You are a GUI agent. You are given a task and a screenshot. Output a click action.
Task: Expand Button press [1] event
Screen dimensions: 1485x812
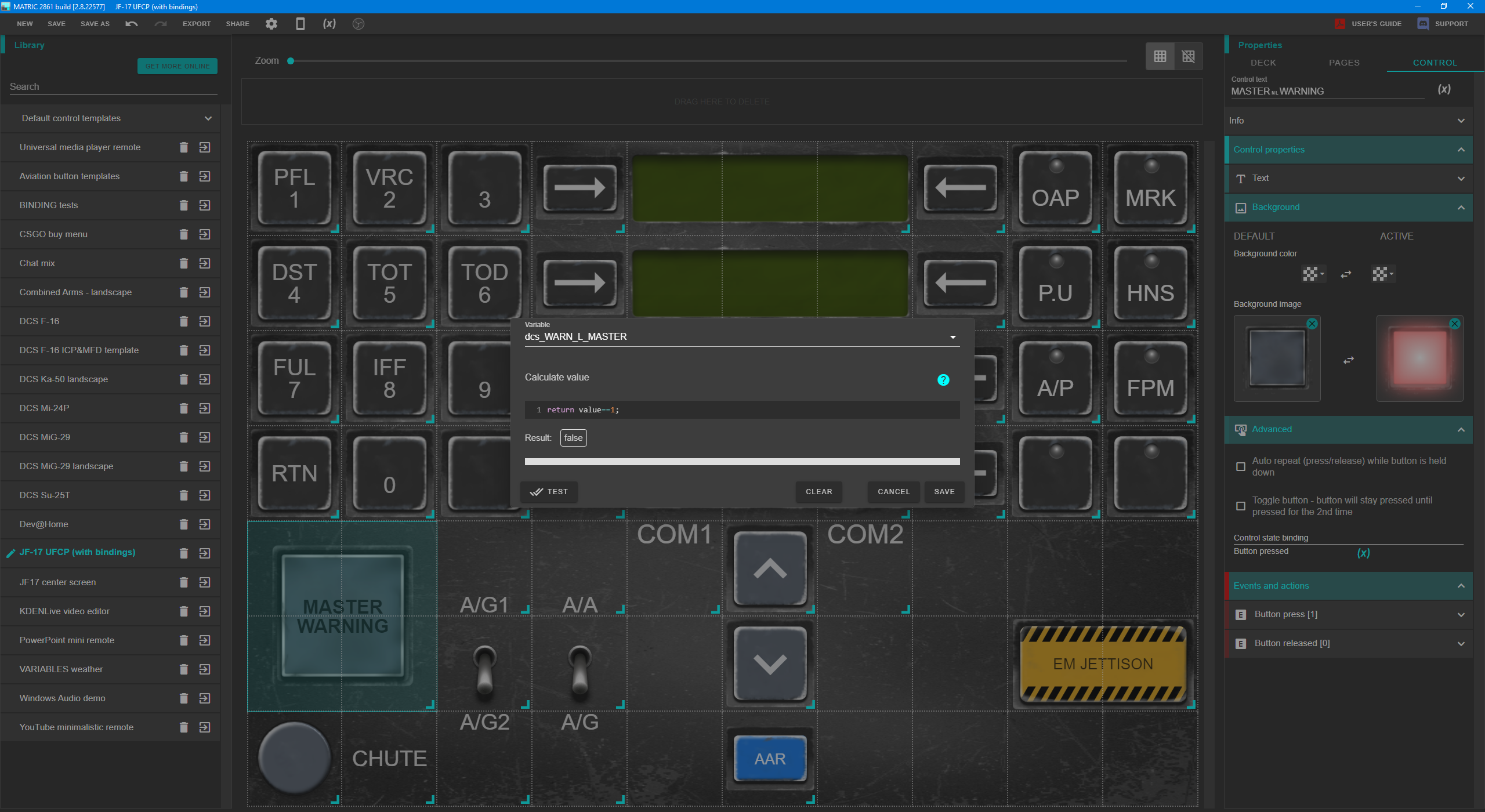point(1349,615)
